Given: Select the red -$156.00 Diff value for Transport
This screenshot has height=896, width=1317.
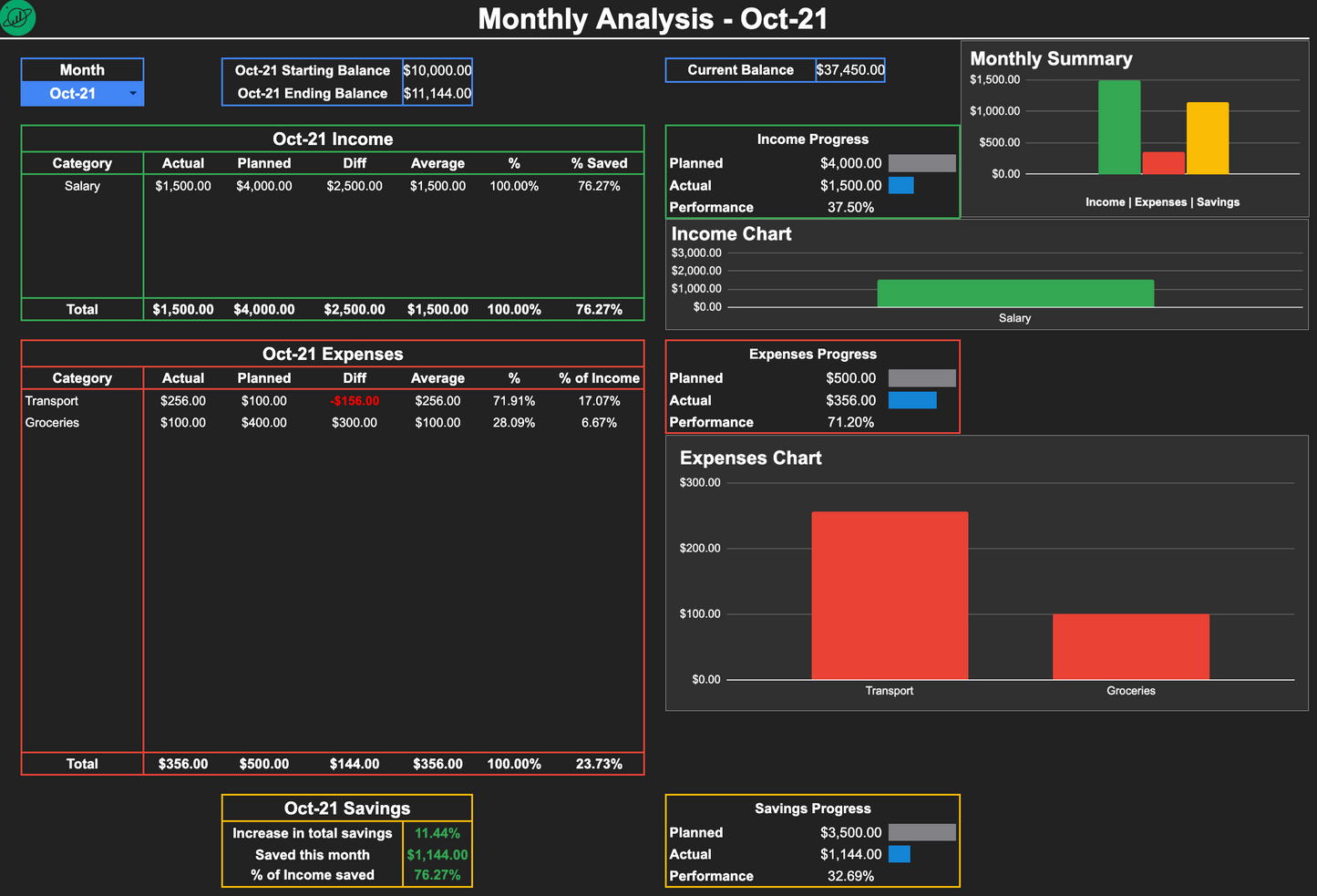Looking at the screenshot, I should click(355, 400).
